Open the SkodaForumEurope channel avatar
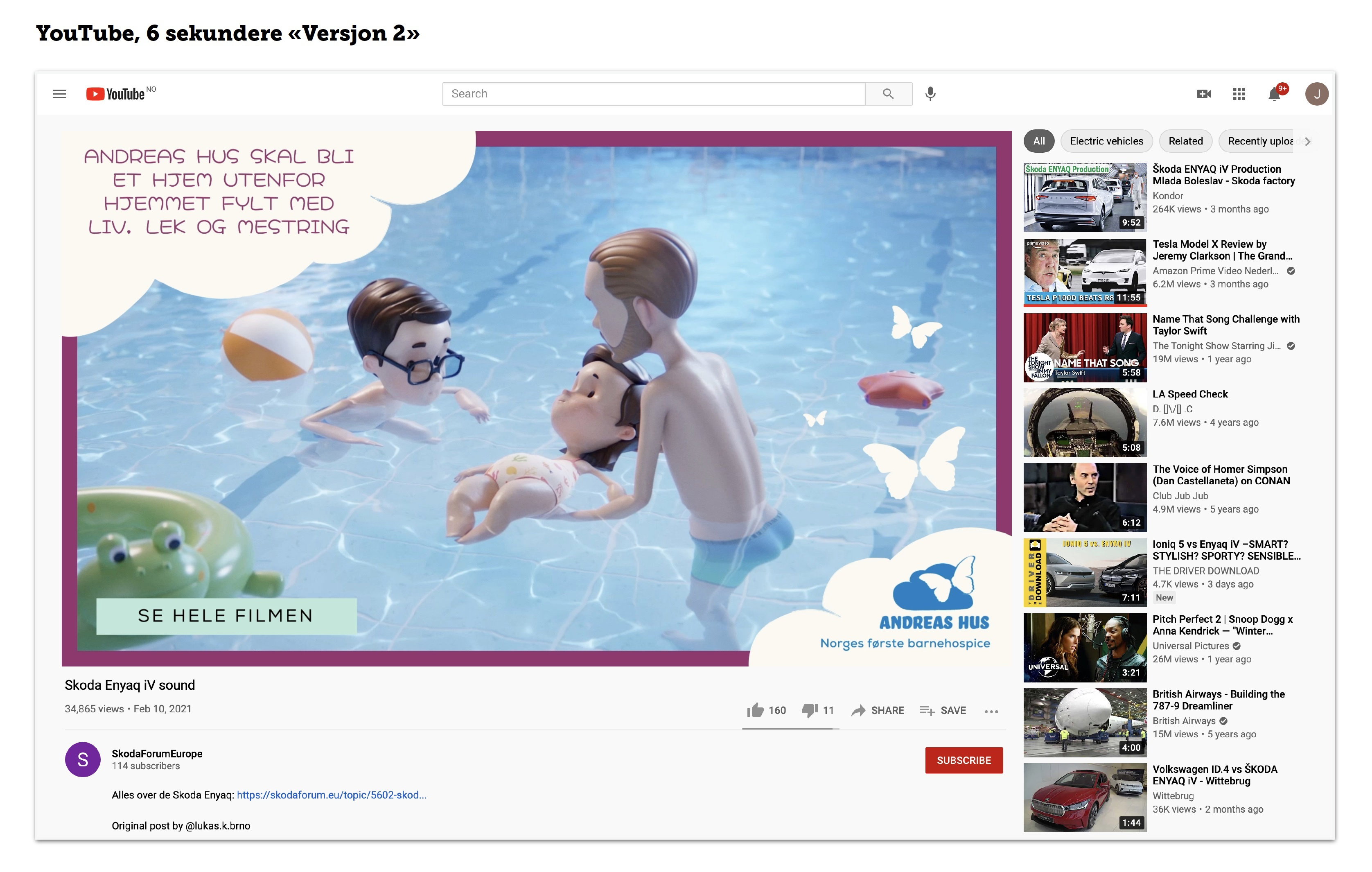This screenshot has height=872, width=1372. [83, 759]
